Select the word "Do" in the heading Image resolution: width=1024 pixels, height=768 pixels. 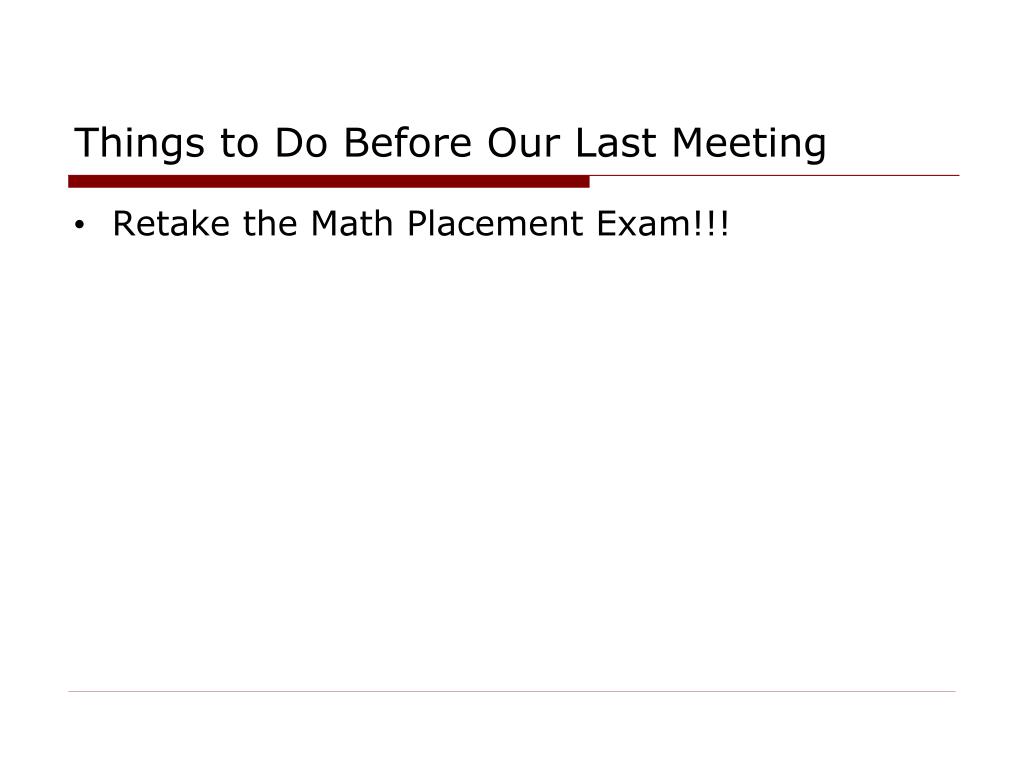tap(301, 142)
